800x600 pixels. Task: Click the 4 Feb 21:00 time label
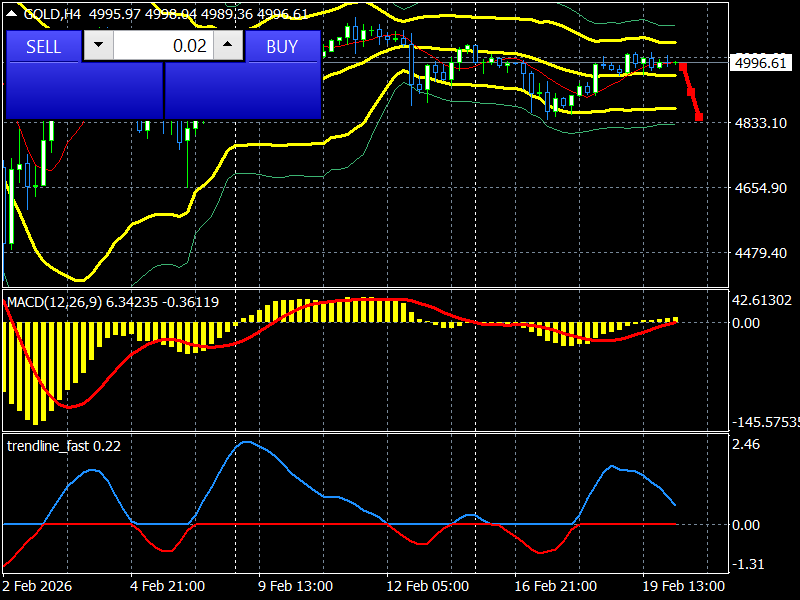[x=167, y=586]
